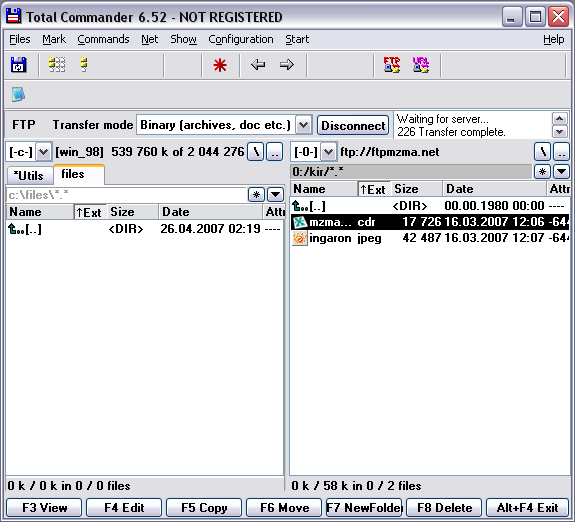Click the blue notepad icon in button bar
The image size is (575, 522).
point(18,95)
